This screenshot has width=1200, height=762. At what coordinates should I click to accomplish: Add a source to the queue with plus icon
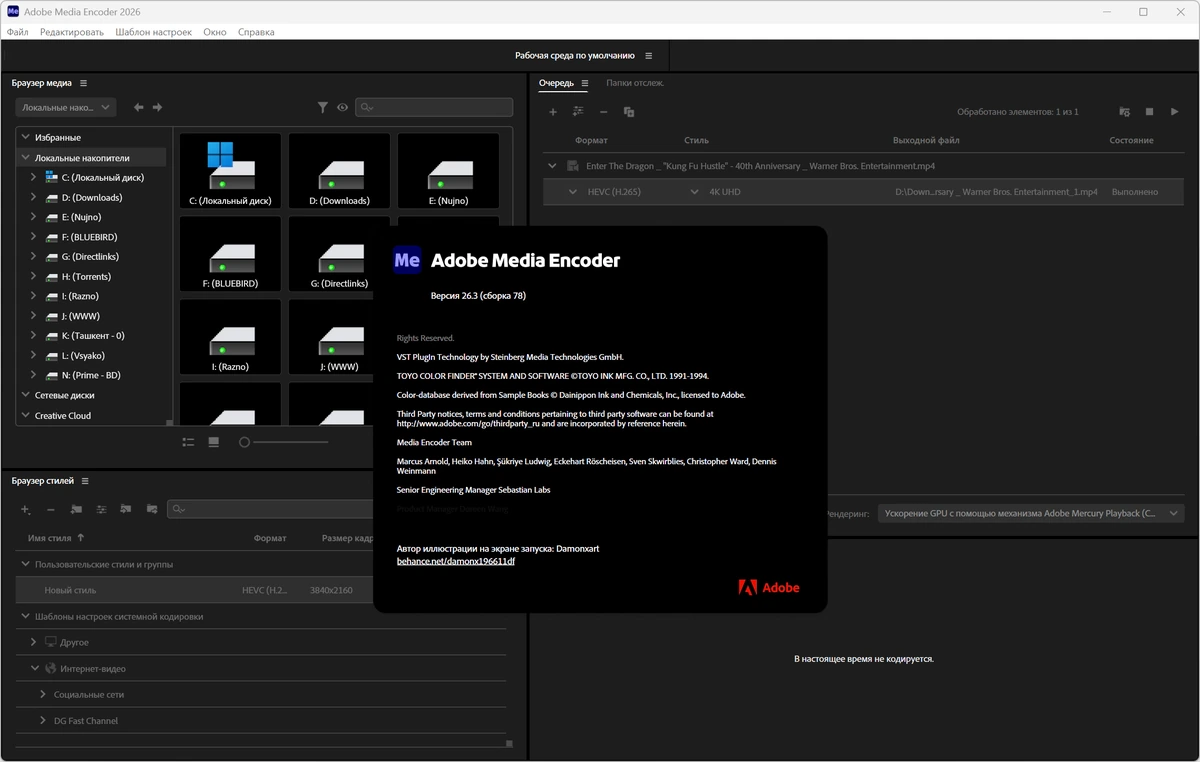tap(553, 112)
